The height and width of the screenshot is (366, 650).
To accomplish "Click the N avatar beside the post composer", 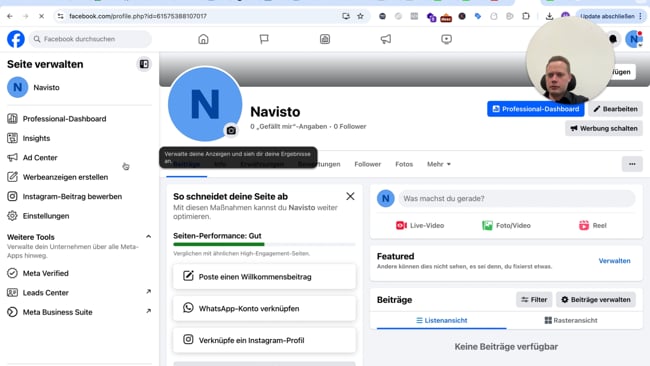I will point(386,199).
